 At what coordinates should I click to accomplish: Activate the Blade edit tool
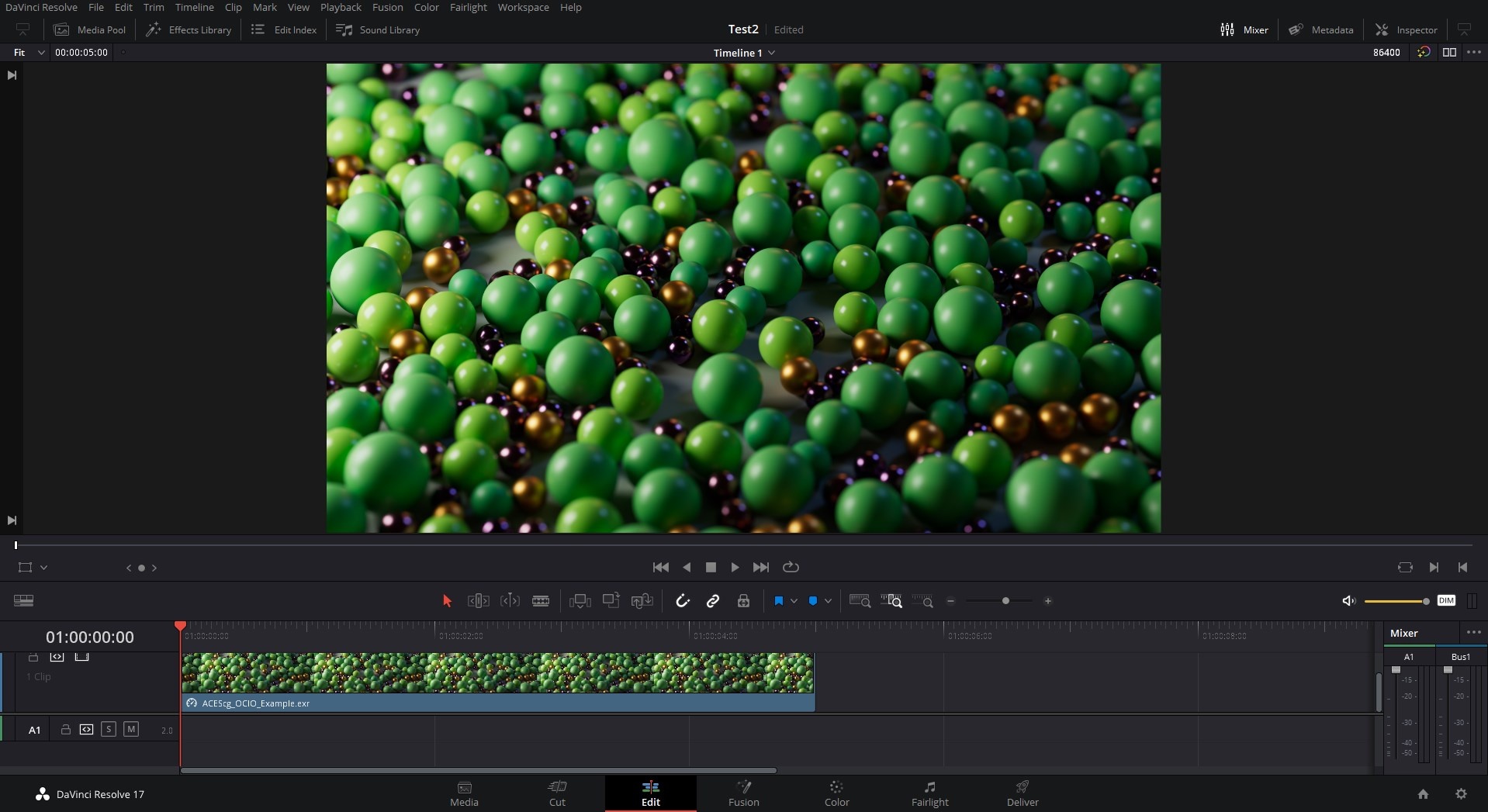tap(541, 601)
